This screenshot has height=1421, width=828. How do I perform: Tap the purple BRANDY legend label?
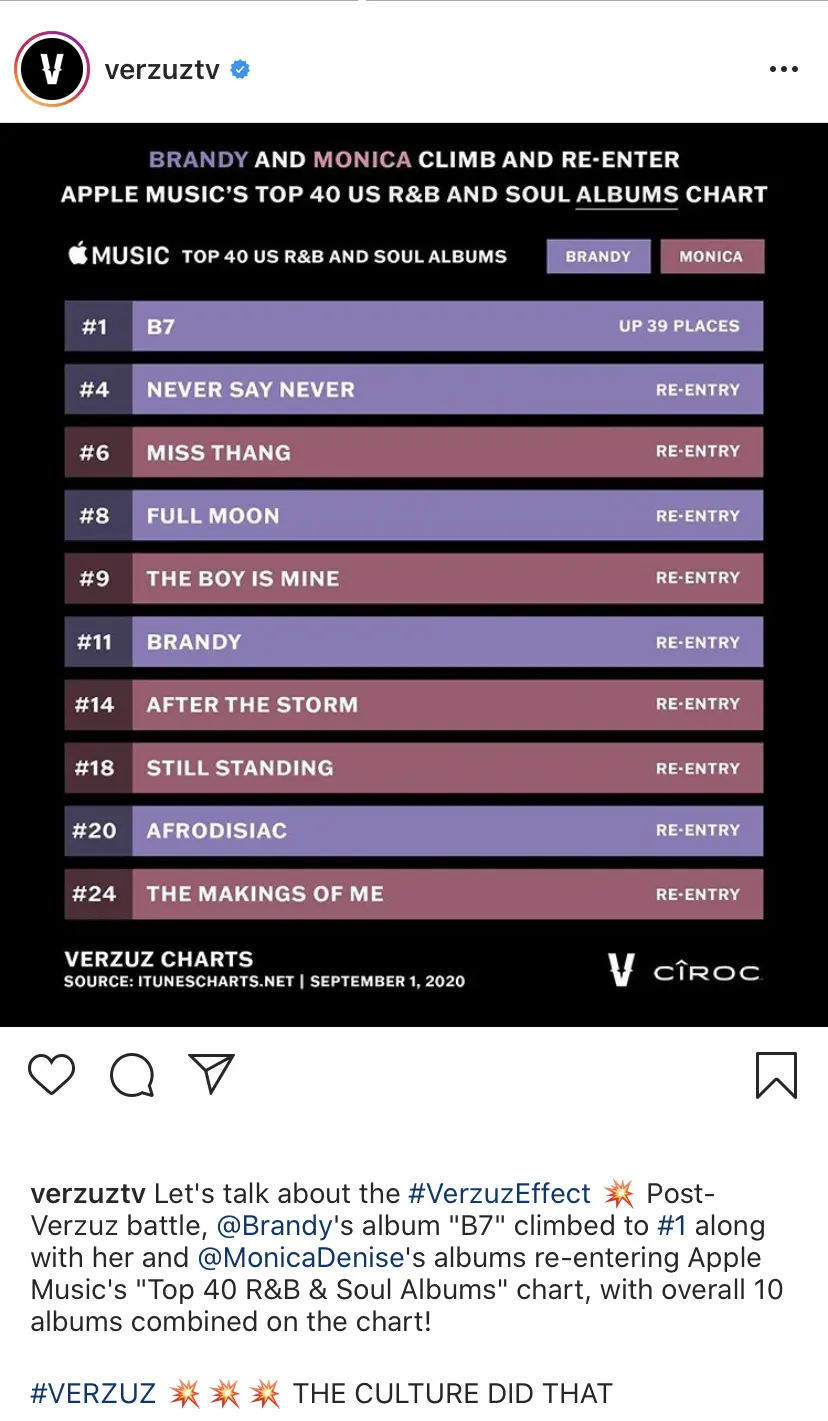(598, 256)
